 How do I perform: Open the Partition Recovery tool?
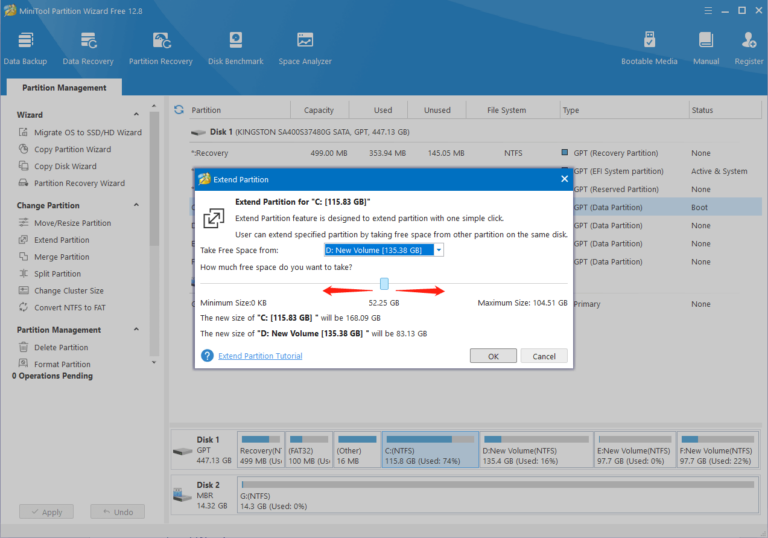pos(161,48)
